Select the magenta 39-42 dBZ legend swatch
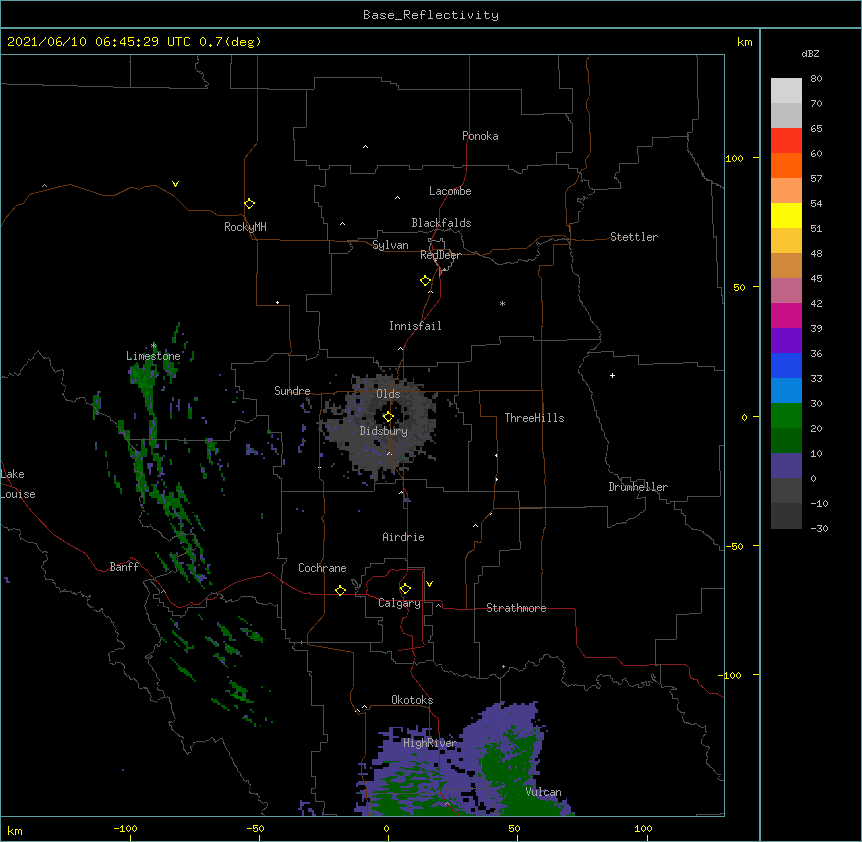The width and height of the screenshot is (862, 842). [786, 316]
